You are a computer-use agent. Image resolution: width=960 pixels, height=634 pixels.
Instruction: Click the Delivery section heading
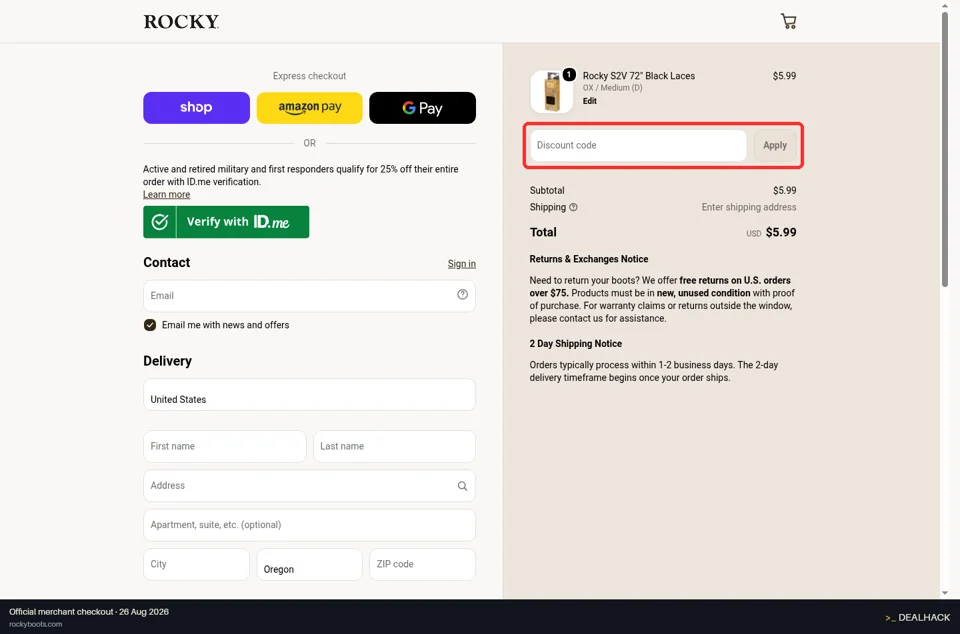click(x=167, y=361)
